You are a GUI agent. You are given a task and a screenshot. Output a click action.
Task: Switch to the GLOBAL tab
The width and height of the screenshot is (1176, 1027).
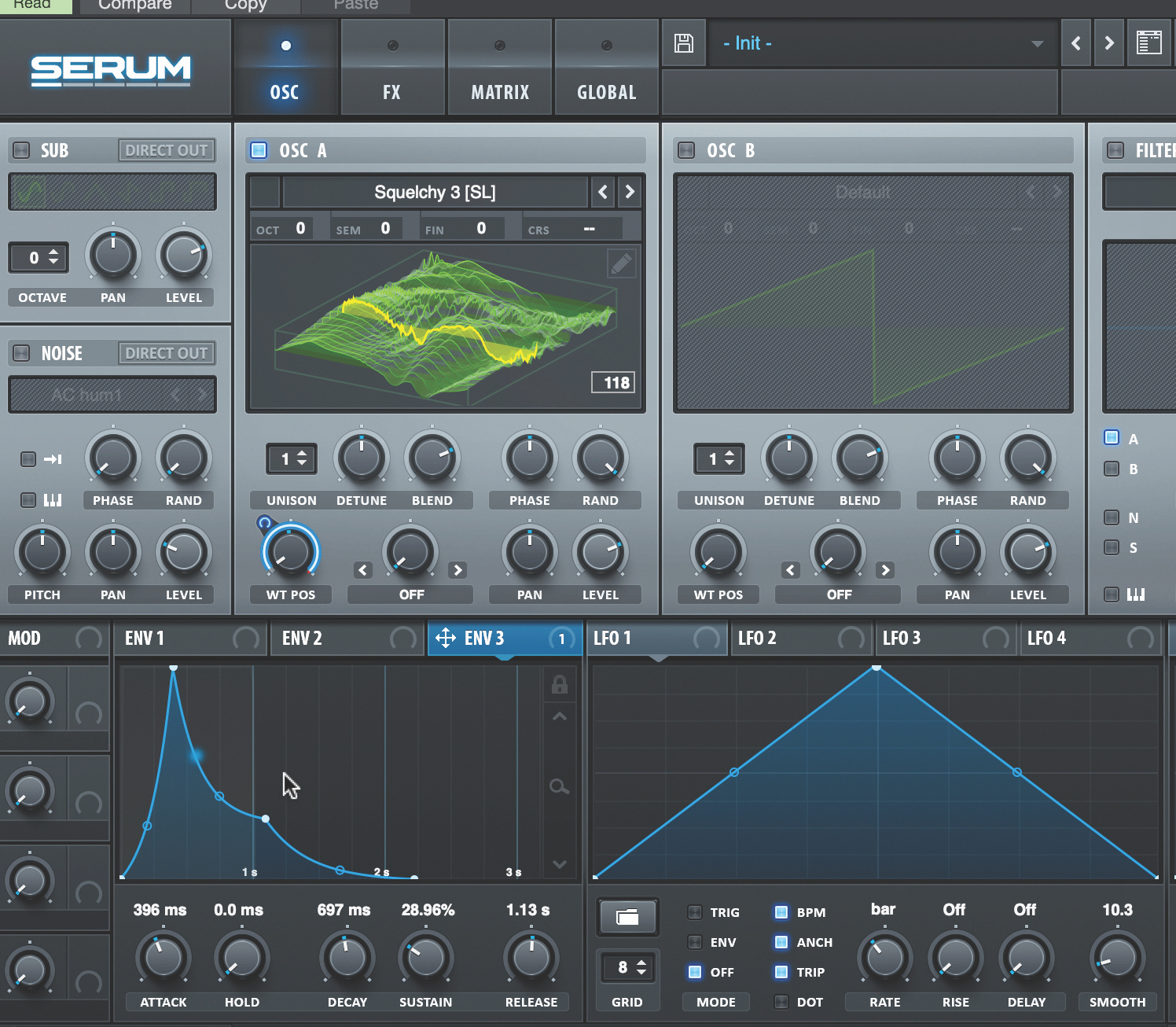pyautogui.click(x=606, y=68)
